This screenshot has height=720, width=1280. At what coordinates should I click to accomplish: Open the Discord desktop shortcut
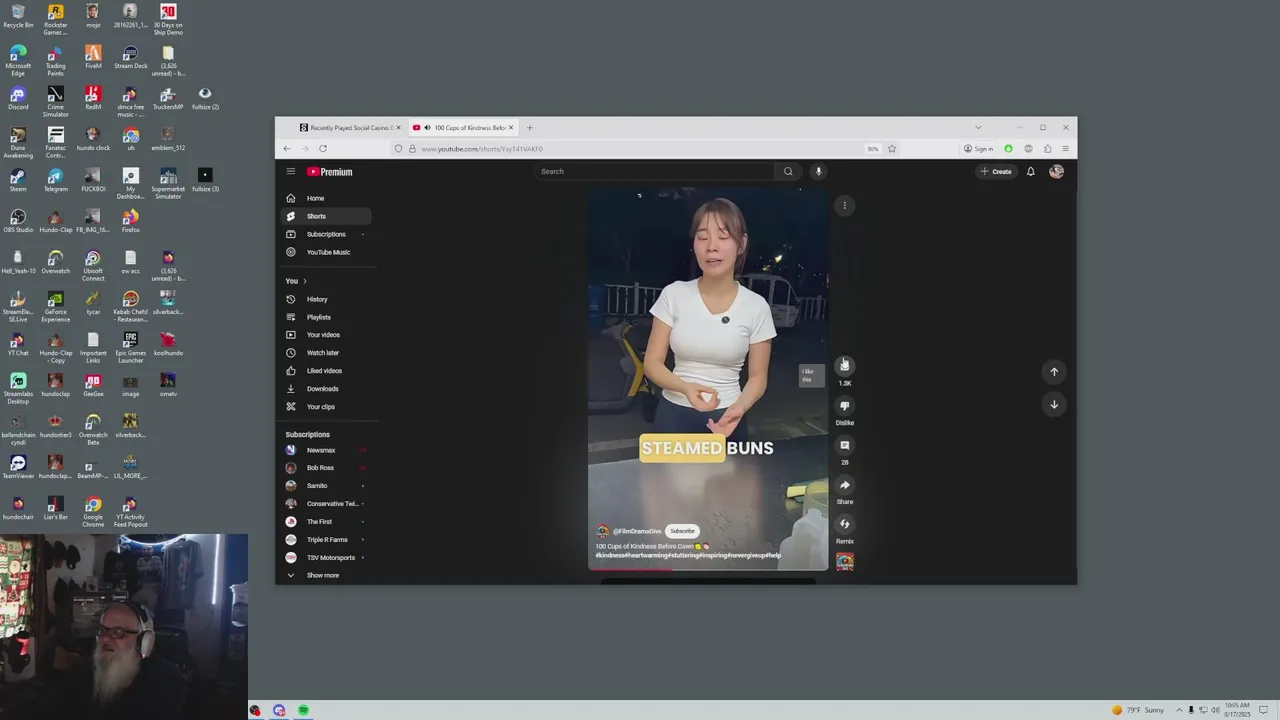(x=18, y=98)
